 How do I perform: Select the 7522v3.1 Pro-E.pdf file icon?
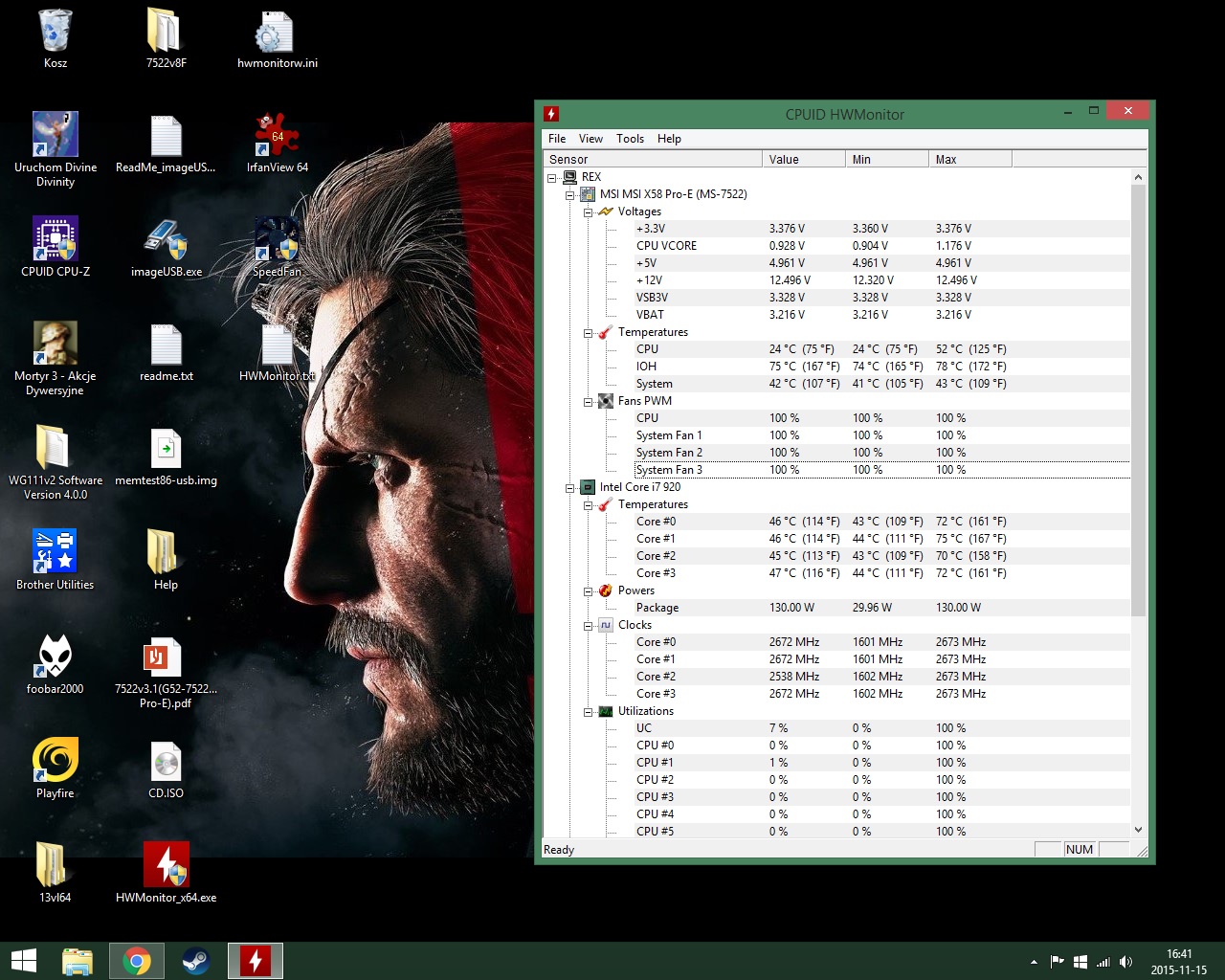[x=165, y=657]
